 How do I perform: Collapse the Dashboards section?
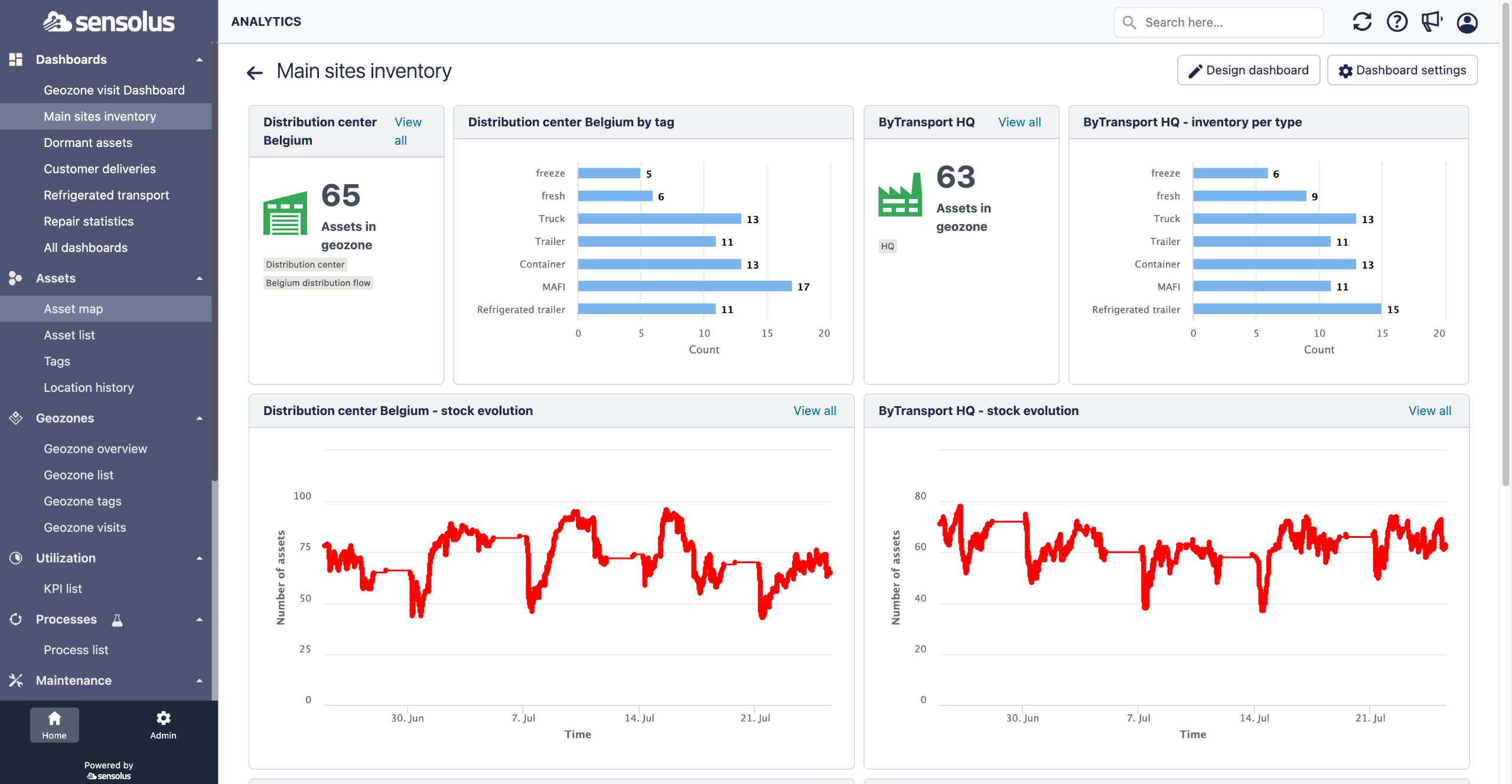tap(200, 60)
